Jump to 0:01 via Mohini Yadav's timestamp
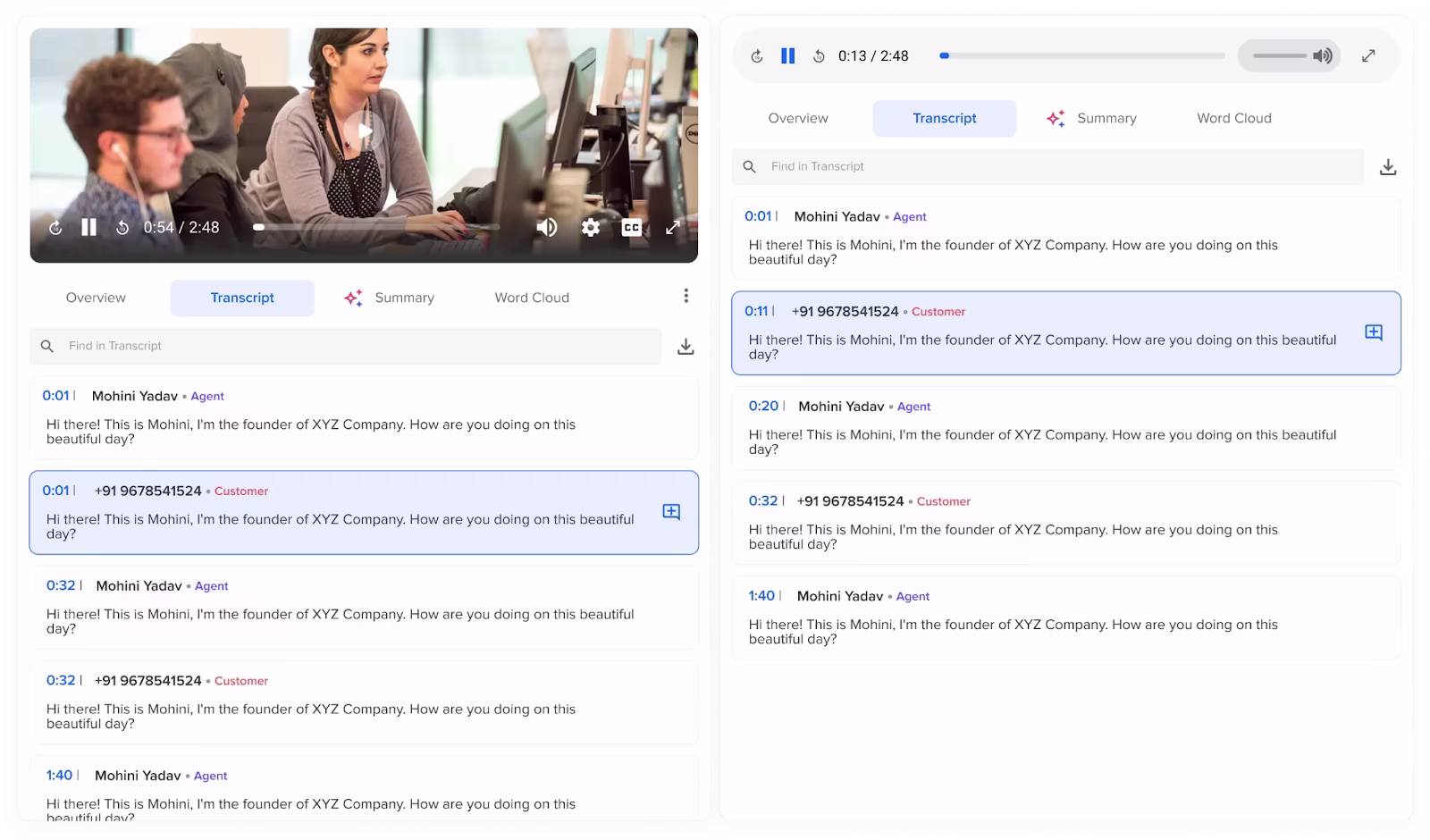Screen dimensions: 1430x840 tap(58, 395)
